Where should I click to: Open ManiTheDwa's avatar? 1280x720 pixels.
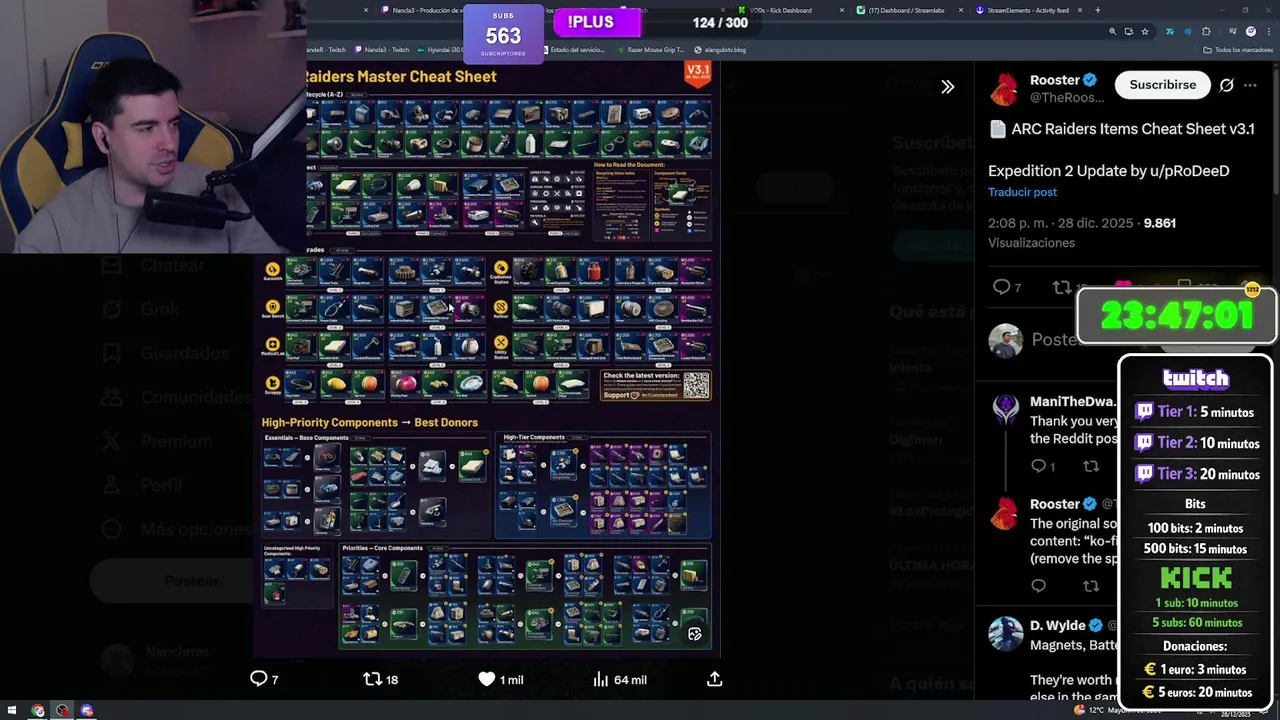(1005, 408)
